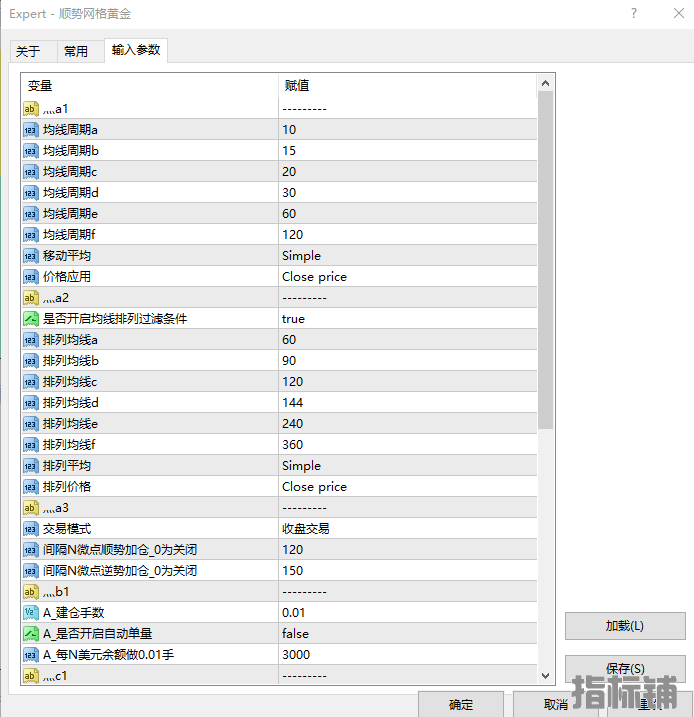The height and width of the screenshot is (717, 694).
Task: Click the 加载(L) button
Action: [625, 626]
